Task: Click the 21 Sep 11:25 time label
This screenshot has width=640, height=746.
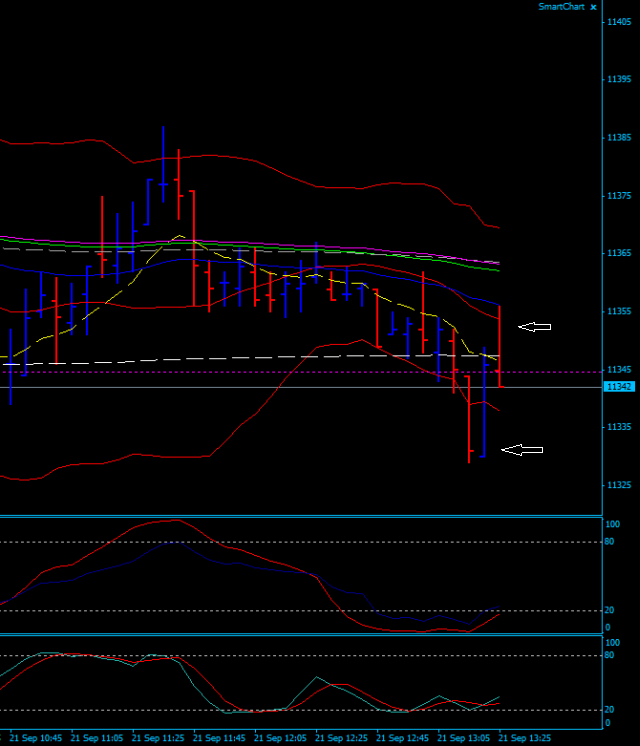Action: [x=158, y=738]
